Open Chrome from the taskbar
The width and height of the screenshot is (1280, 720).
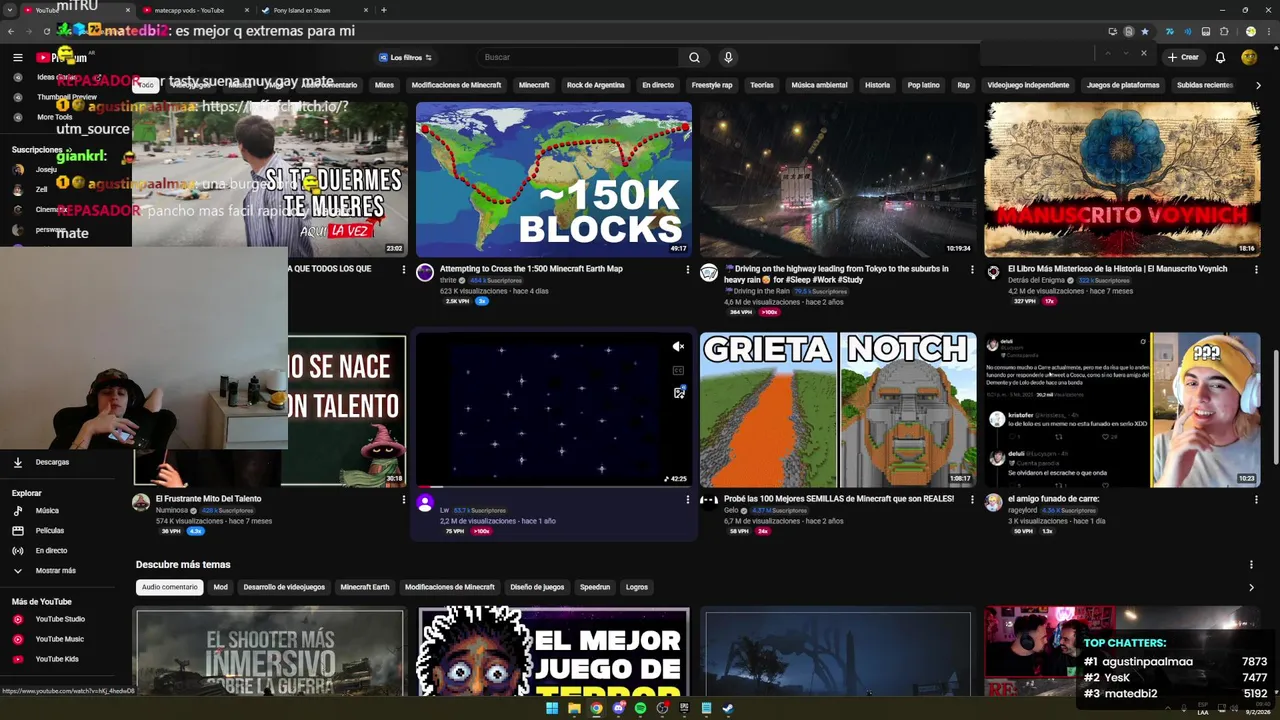pos(596,708)
